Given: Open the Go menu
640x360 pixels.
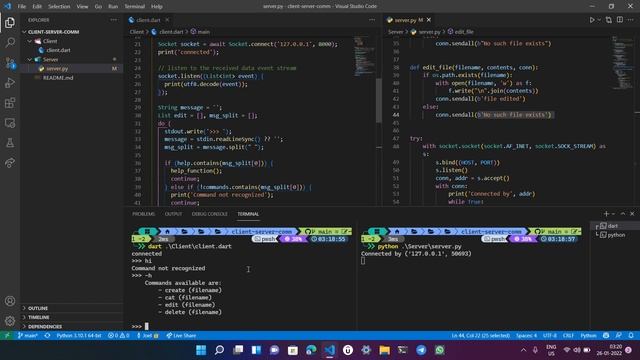Looking at the screenshot, I should (98, 6).
